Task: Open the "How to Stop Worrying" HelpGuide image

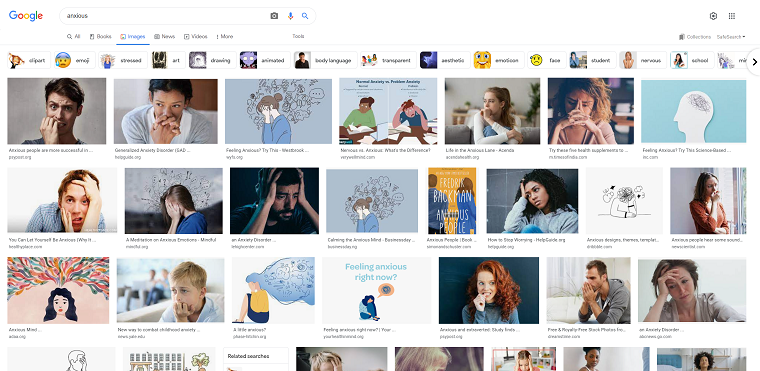Action: coord(532,201)
